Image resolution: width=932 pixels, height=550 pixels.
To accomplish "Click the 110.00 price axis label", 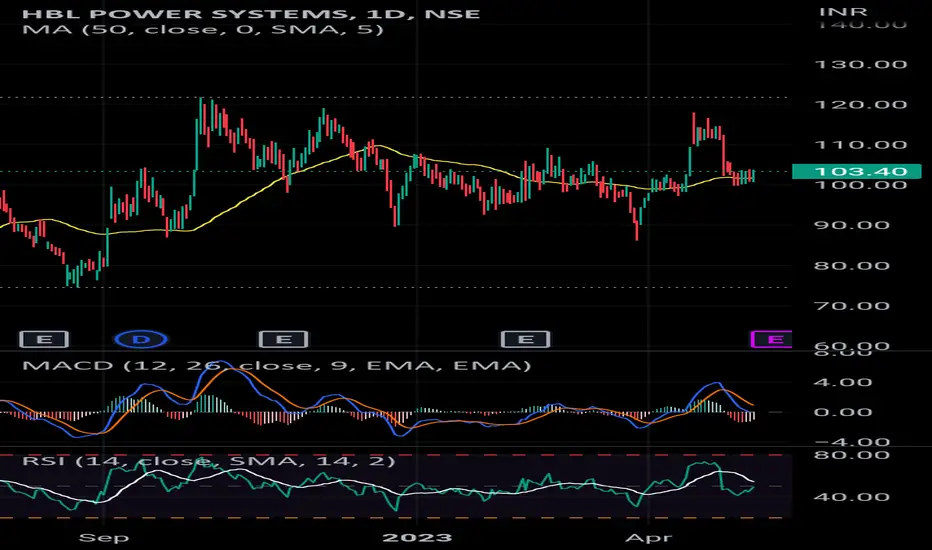I will pyautogui.click(x=860, y=144).
